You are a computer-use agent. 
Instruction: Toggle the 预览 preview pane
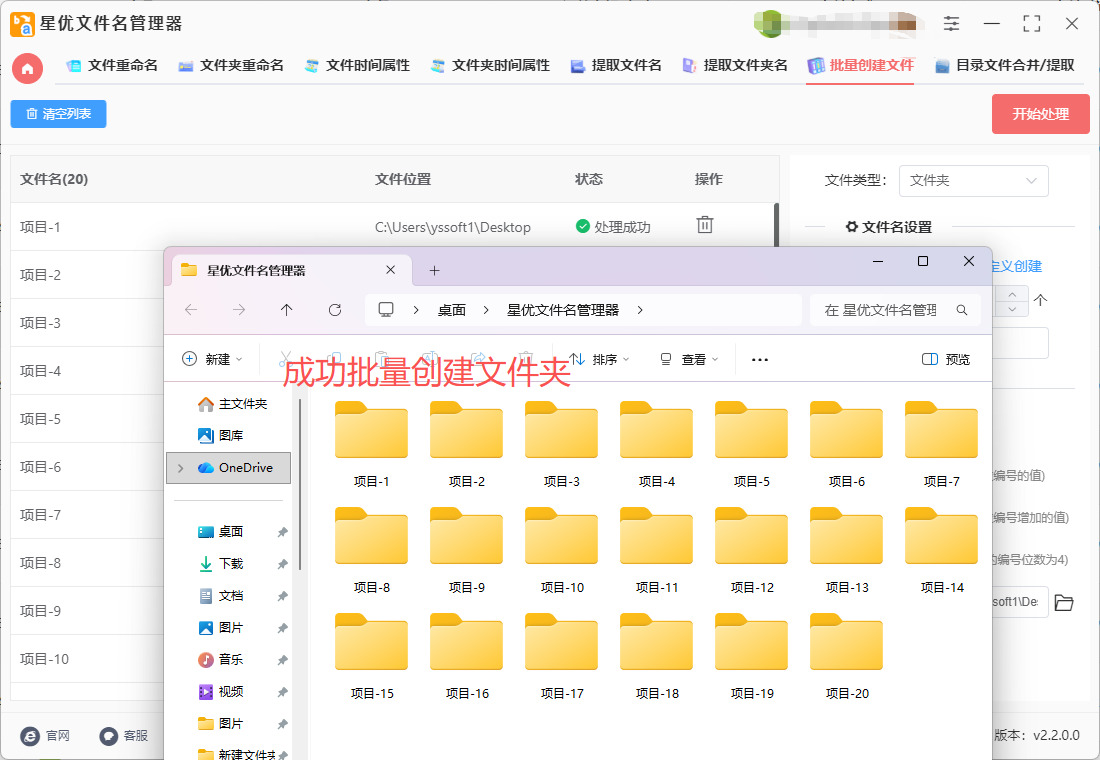(x=946, y=359)
